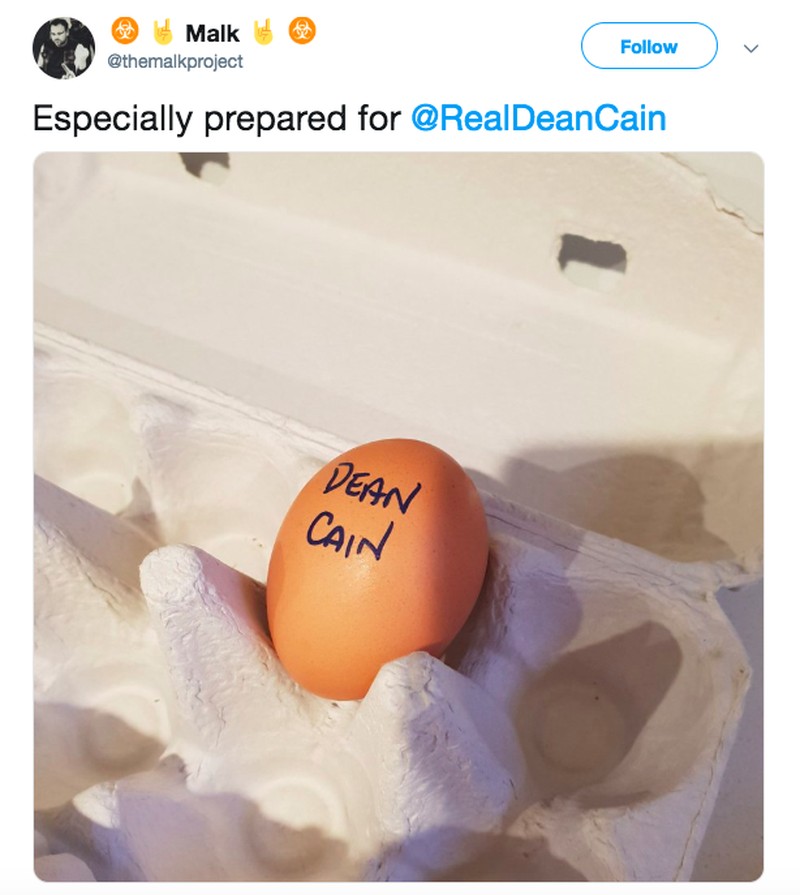
Task: Click Malk's profile avatar picture
Action: coord(64,47)
